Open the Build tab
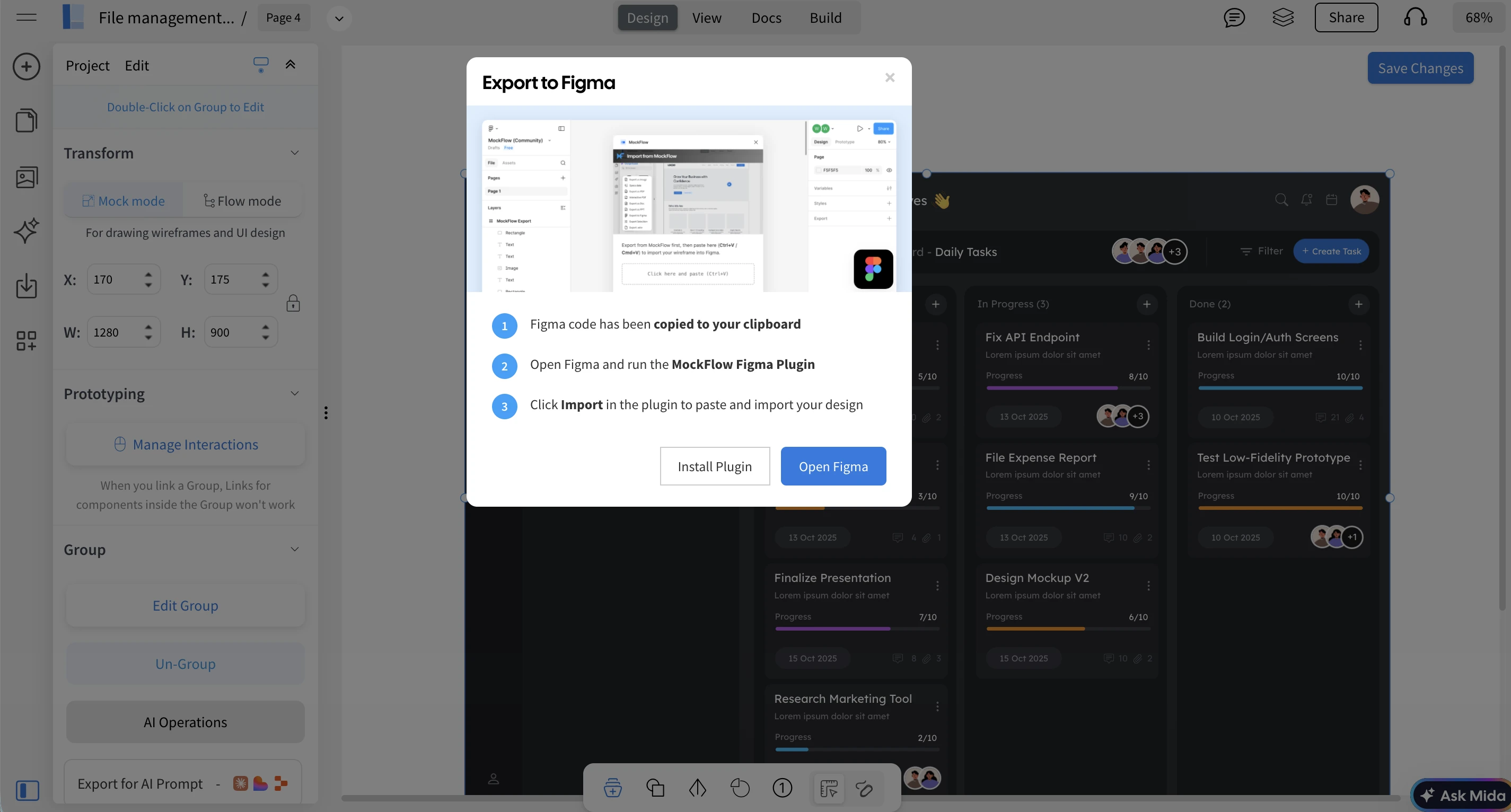 click(825, 17)
